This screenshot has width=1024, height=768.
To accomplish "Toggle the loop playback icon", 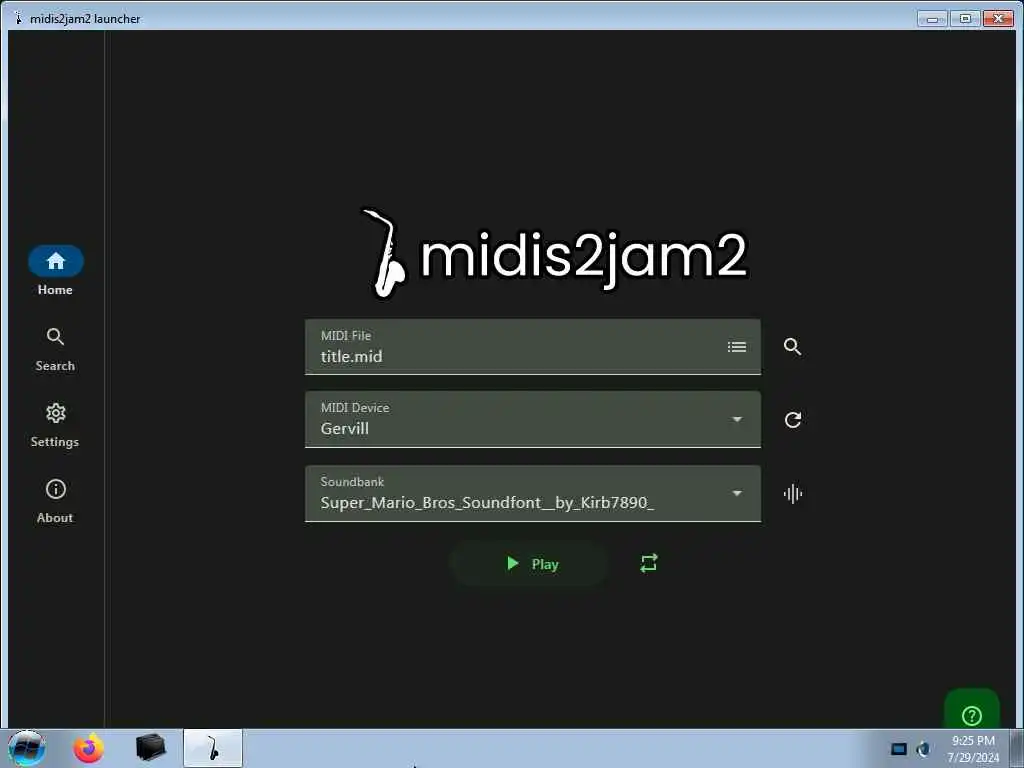I will (648, 563).
